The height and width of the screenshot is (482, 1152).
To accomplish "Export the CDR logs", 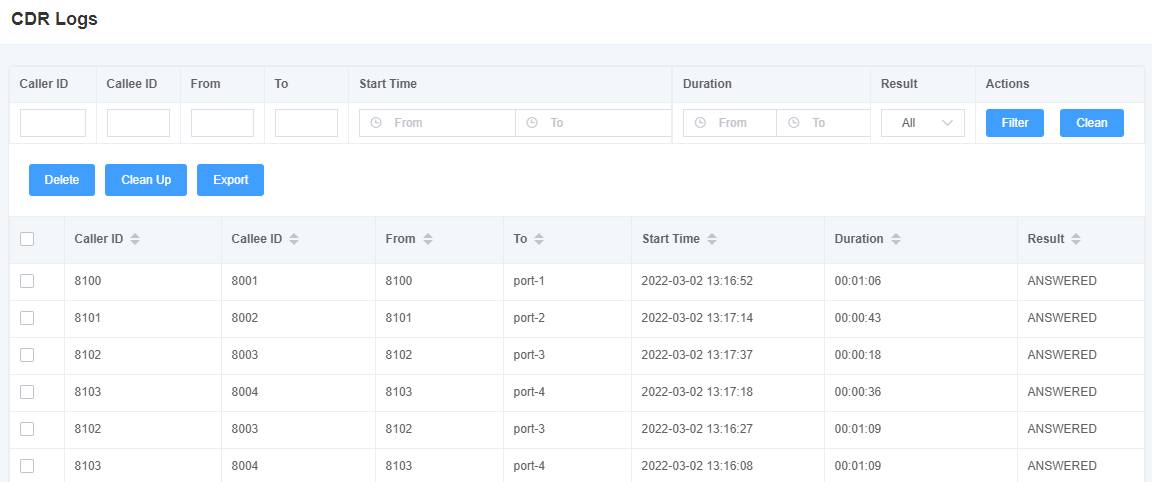I will [x=231, y=180].
